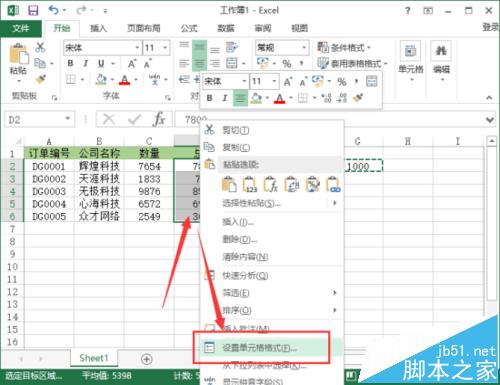
Task: Toggle align right in ribbon alignment group
Action: pos(215,63)
